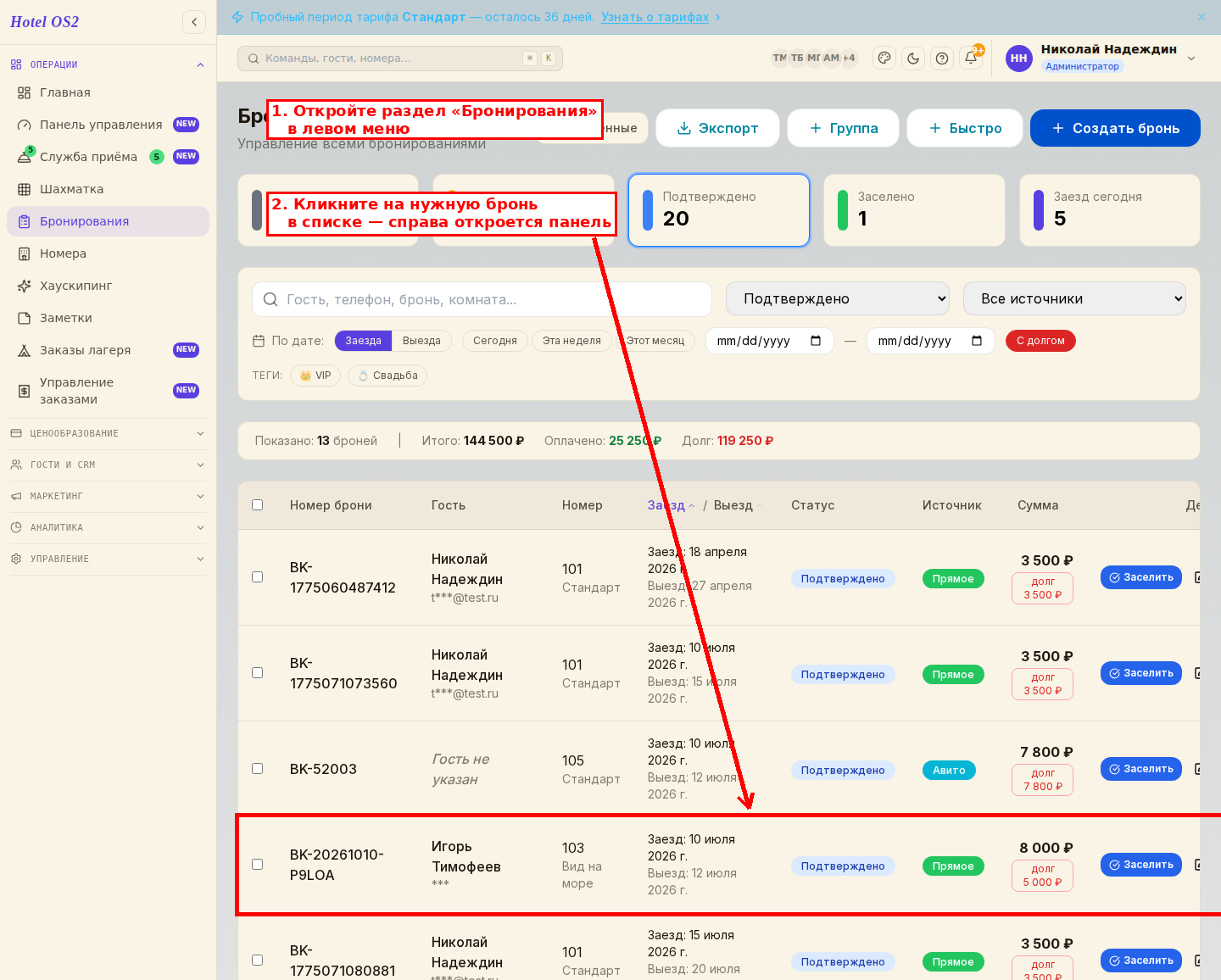Open Заказы лагеря in the sidebar

pyautogui.click(x=108, y=350)
